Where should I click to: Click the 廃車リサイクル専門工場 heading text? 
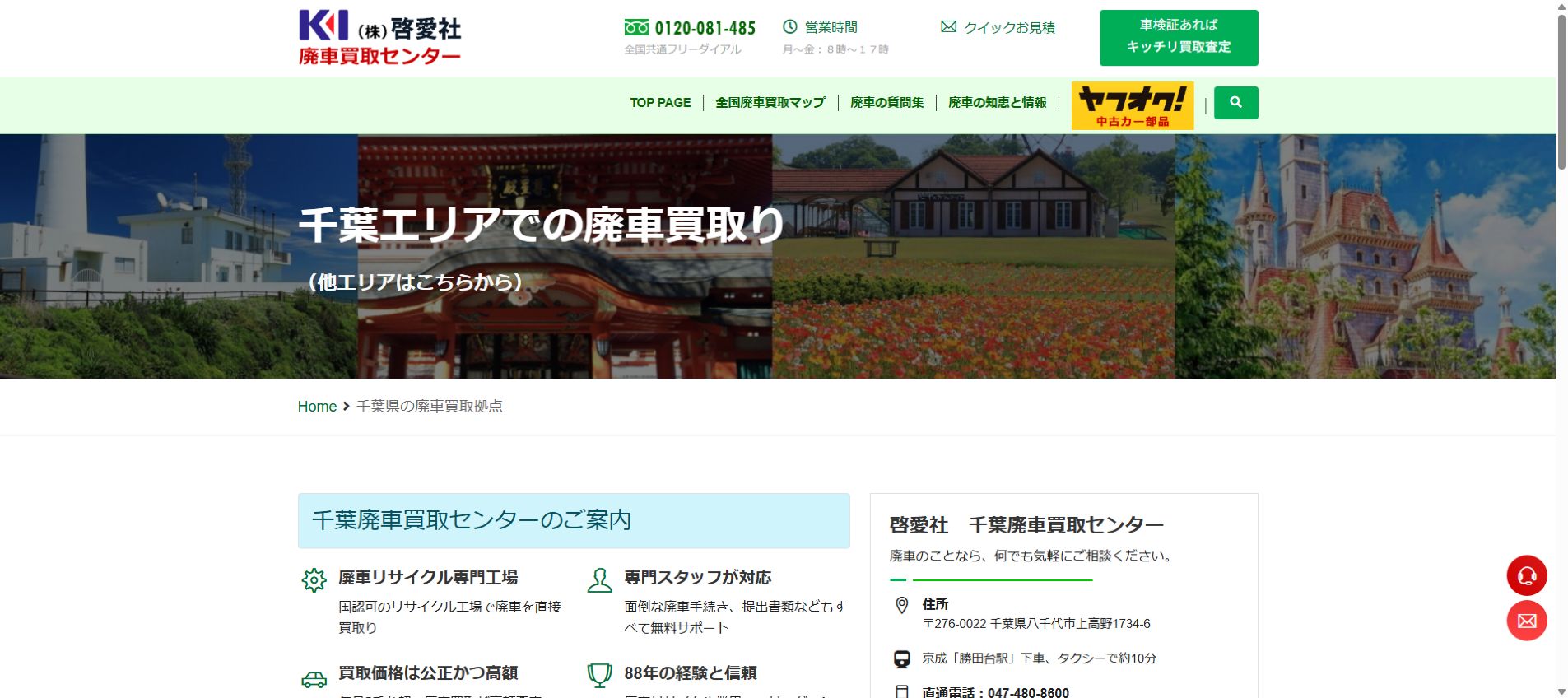(x=428, y=577)
